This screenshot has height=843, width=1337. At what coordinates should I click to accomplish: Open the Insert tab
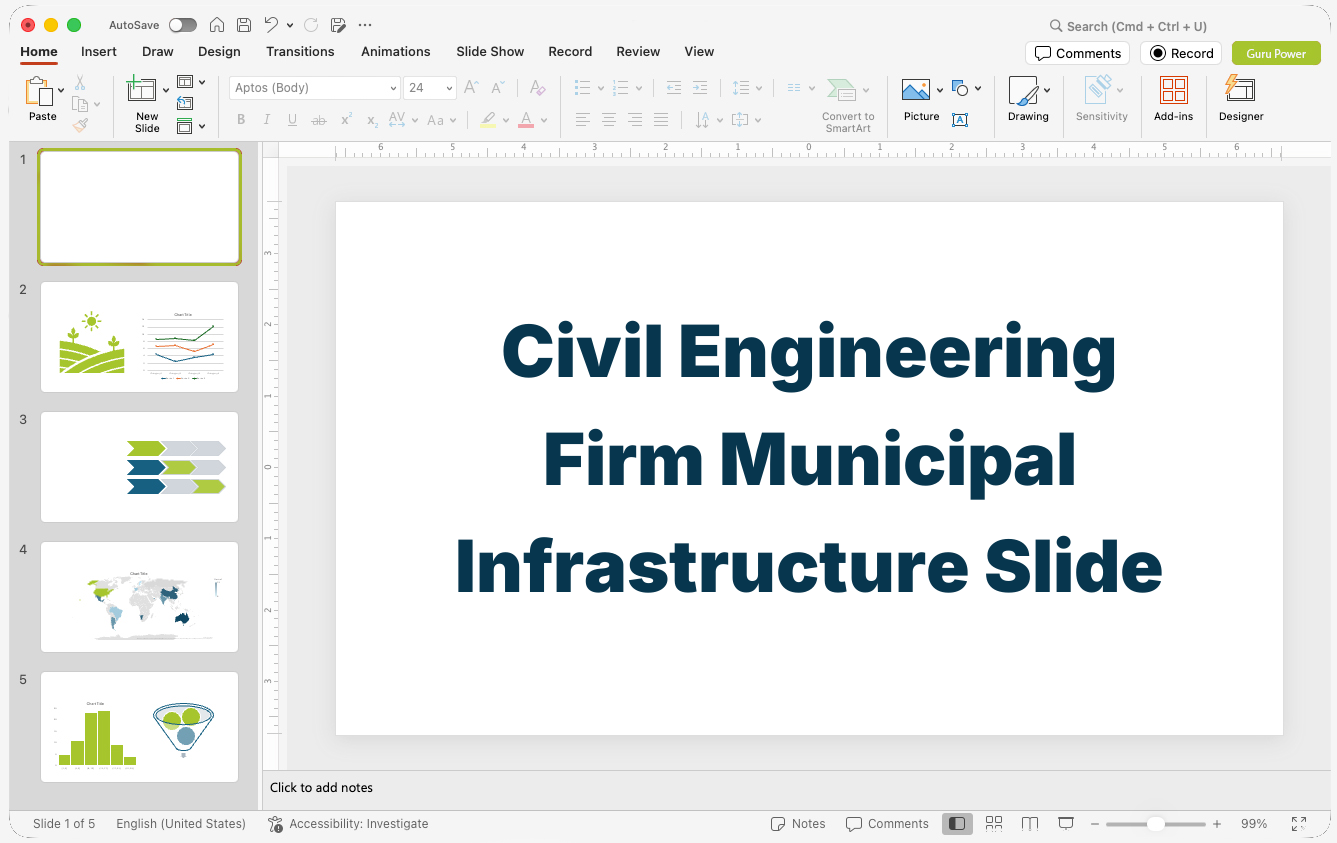pos(99,51)
